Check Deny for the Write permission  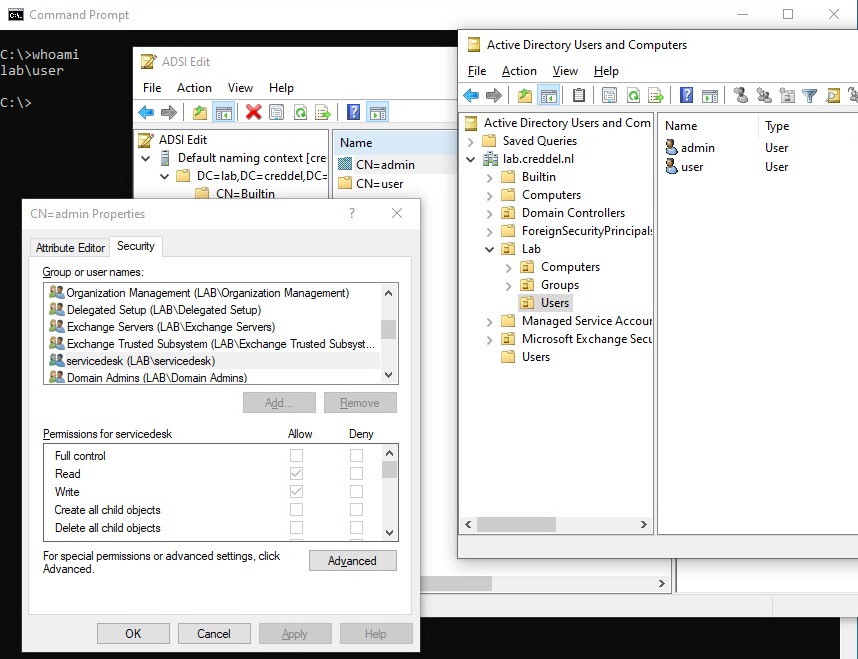click(x=356, y=492)
